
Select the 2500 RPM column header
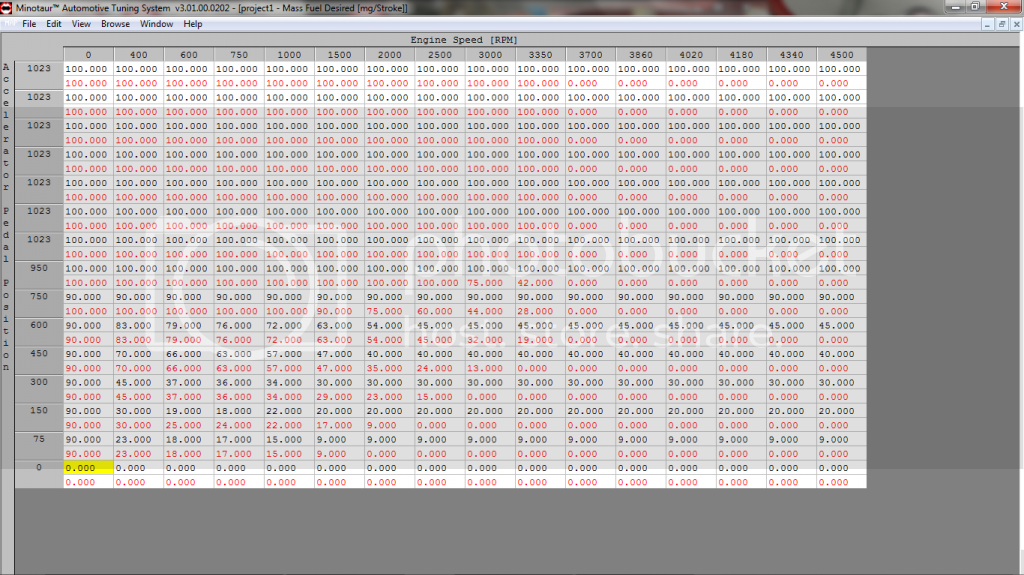440,55
